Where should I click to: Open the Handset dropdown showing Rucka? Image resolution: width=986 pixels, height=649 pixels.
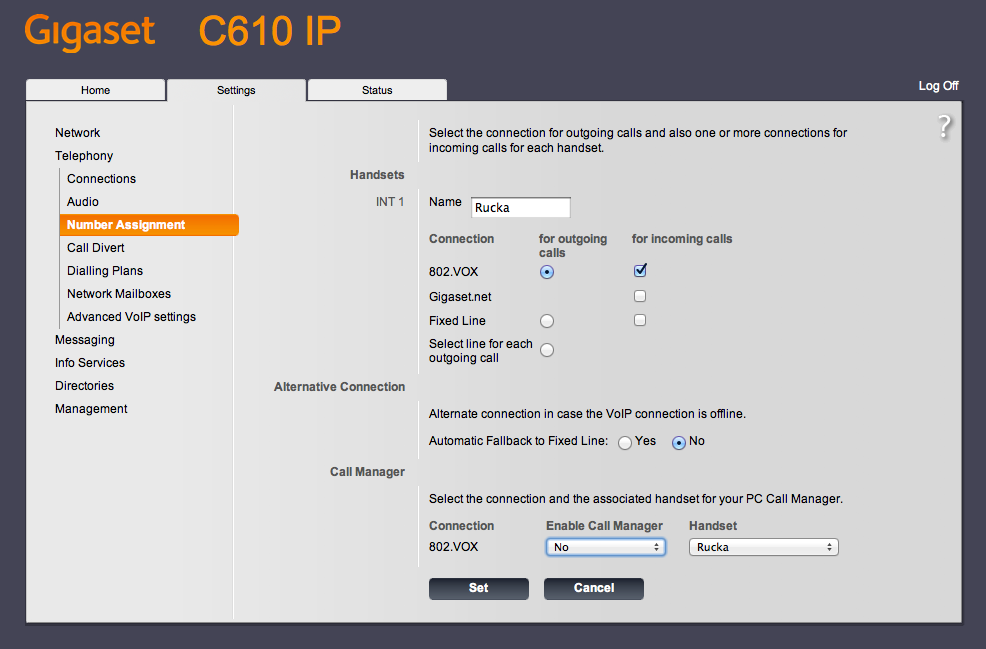point(763,547)
